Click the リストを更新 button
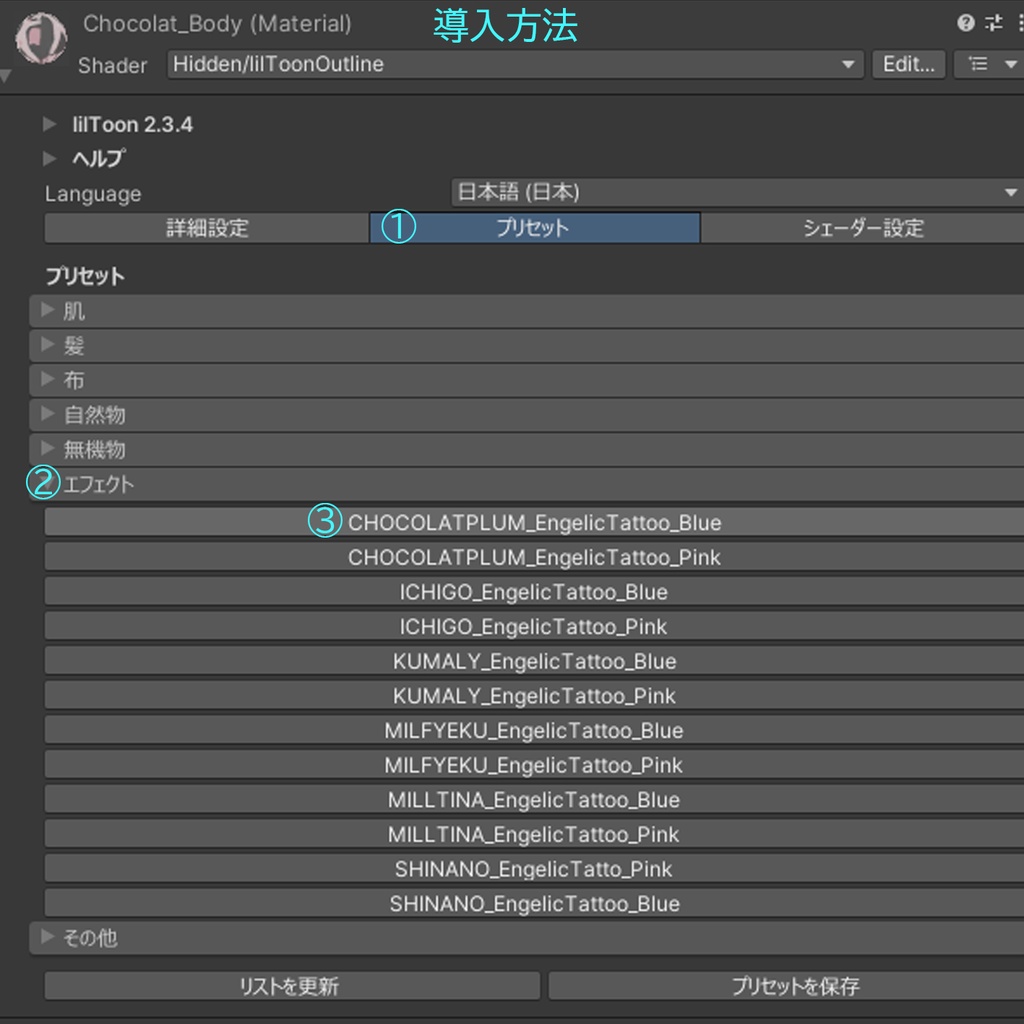 (x=292, y=985)
